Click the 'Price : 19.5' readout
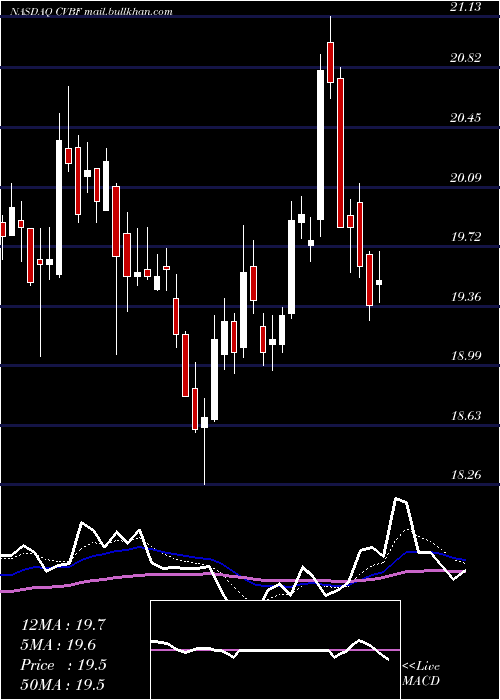The image size is (500, 700). tap(63, 665)
